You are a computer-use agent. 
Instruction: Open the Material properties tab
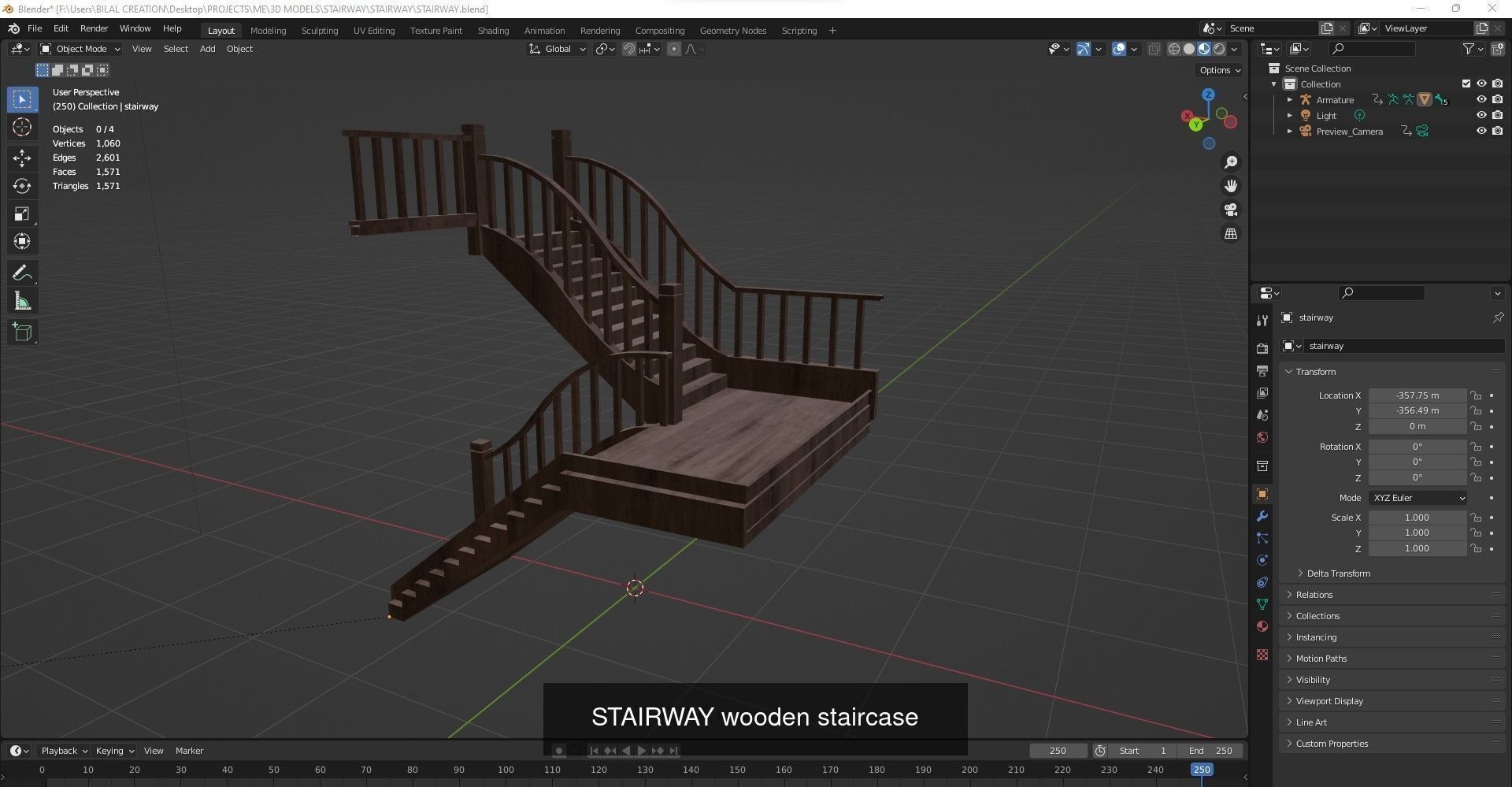[x=1262, y=626]
